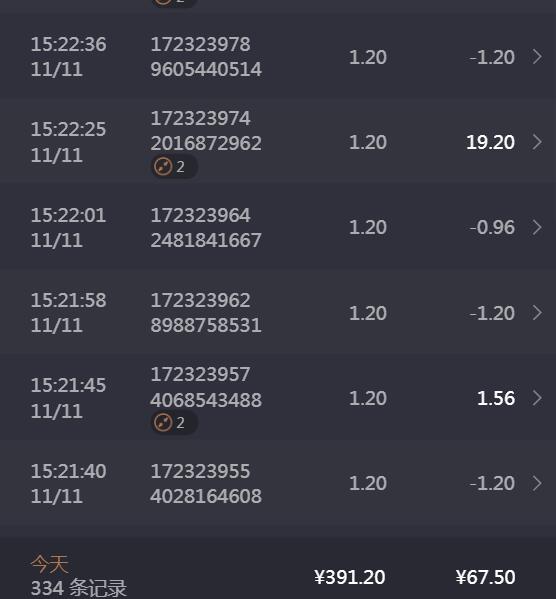Viewport: 556px width, 599px height.
Task: Click the multiplier badge on the 15:21:45 record
Action: pos(174,423)
